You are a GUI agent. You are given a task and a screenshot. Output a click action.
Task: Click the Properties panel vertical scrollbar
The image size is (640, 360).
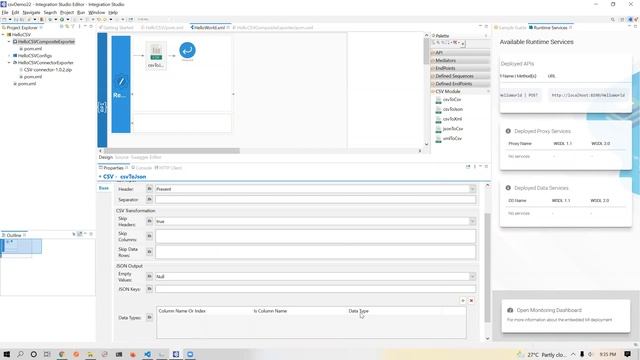click(487, 267)
